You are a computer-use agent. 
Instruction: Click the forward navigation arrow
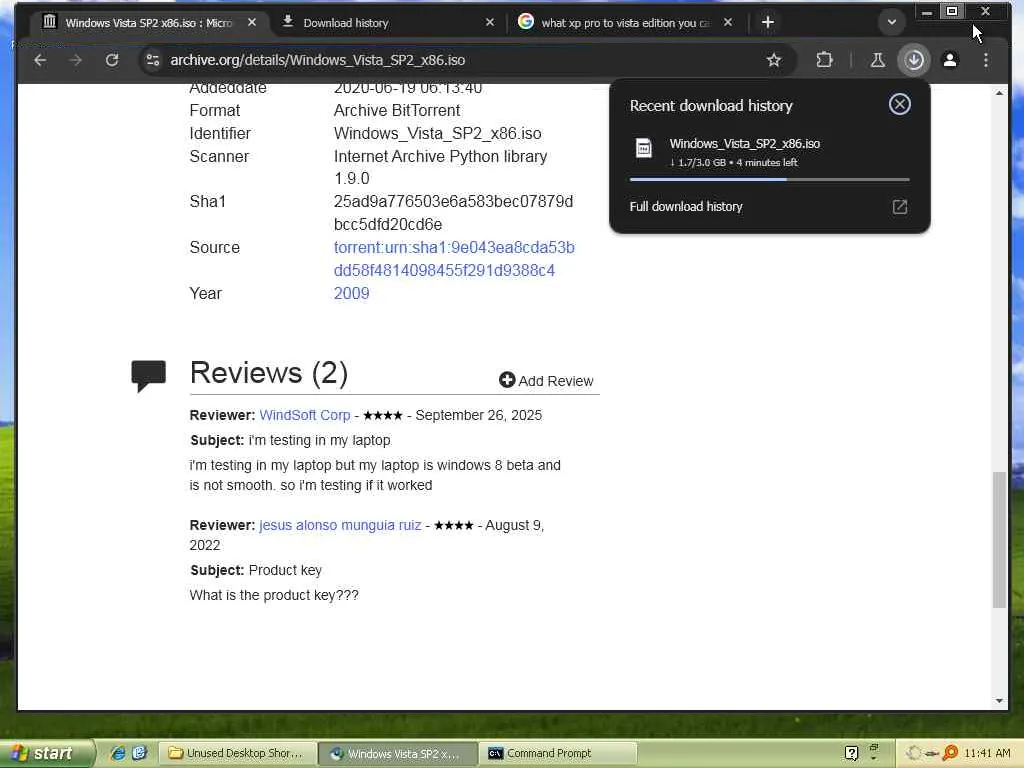tap(76, 60)
